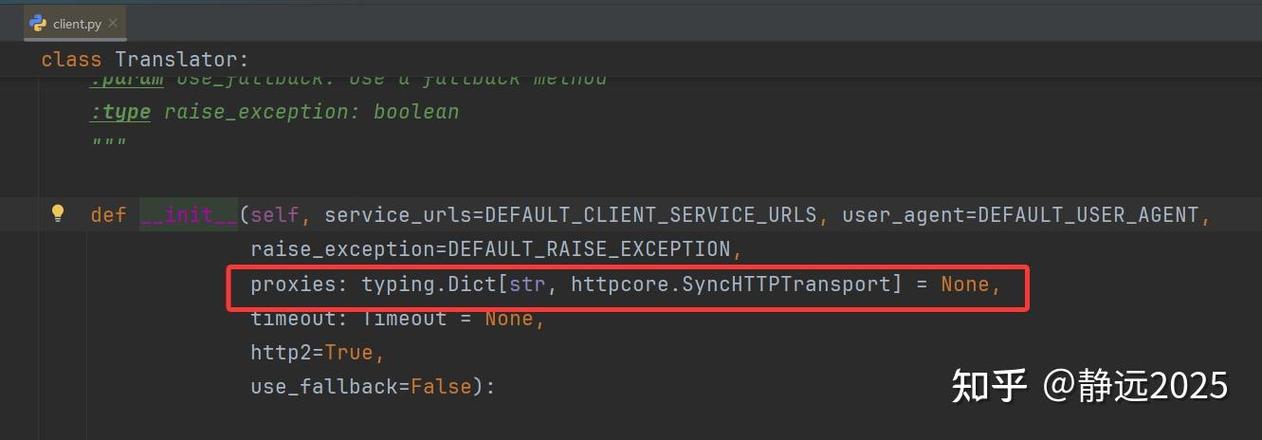Viewport: 1262px width, 440px height.
Task: Click the 'http2=True' parameter line
Action: pyautogui.click(x=317, y=353)
